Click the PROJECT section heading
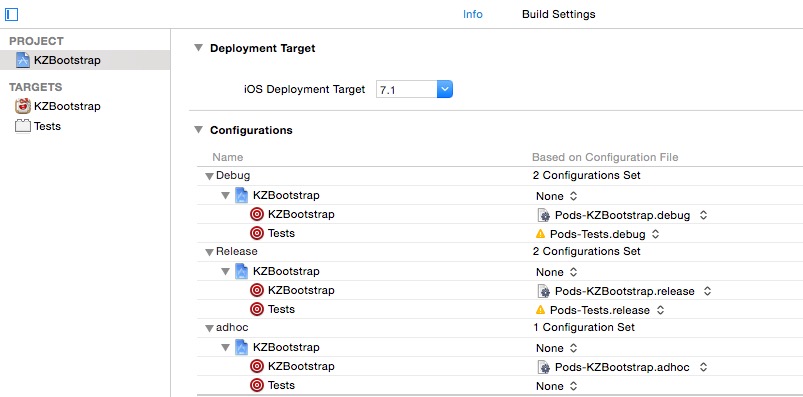803x397 pixels. pyautogui.click(x=36, y=41)
